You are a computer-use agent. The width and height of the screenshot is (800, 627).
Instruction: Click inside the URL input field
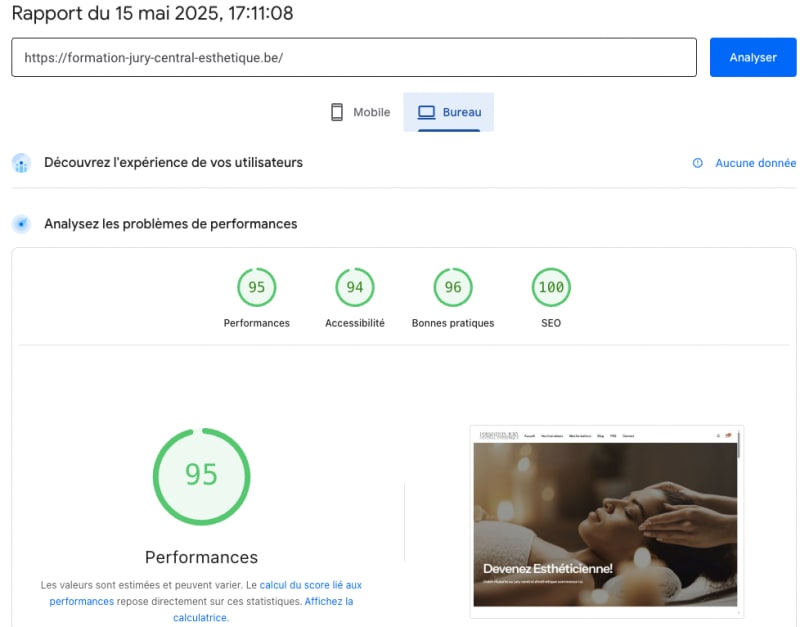point(350,57)
